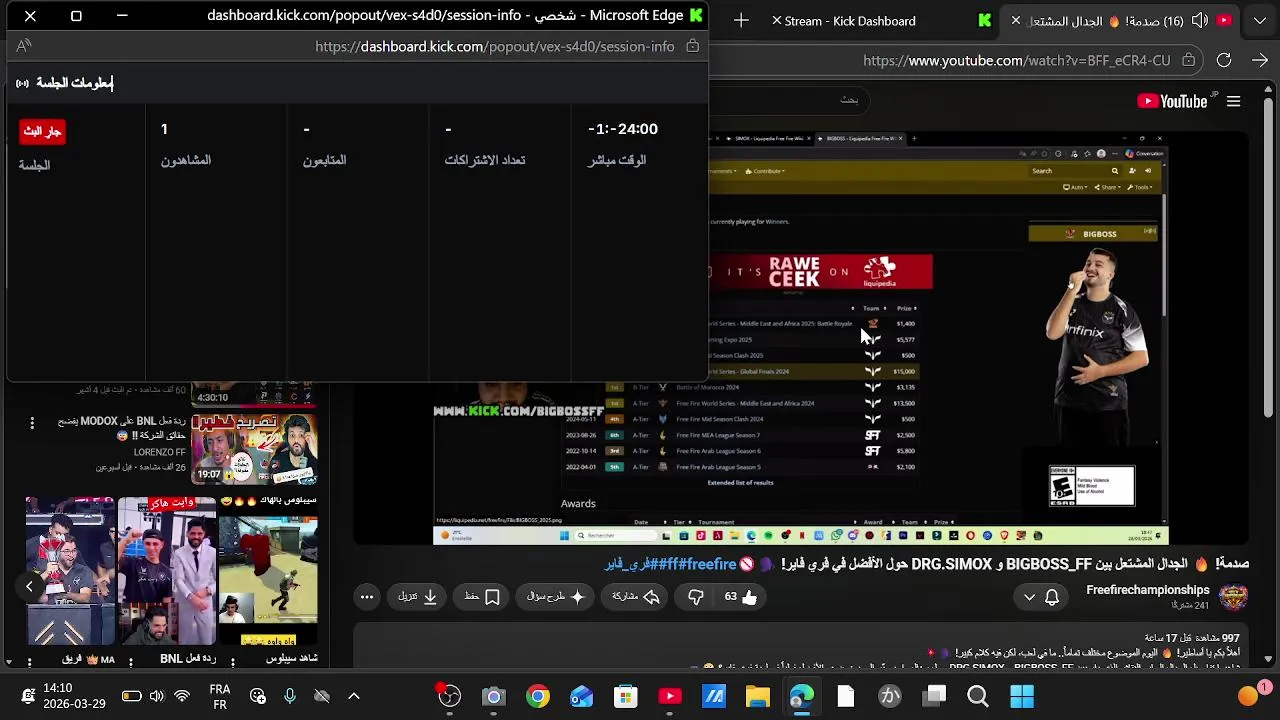This screenshot has width=1280, height=720.
Task: Open the سيبلوس بالهاك shorts thumbnail
Action: tap(268, 571)
